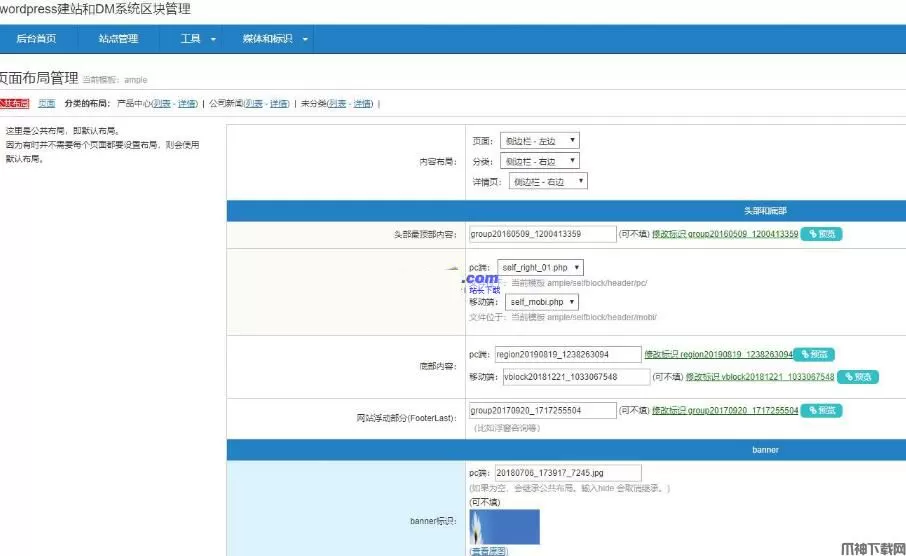Click the banner image thumbnail

coord(504,527)
